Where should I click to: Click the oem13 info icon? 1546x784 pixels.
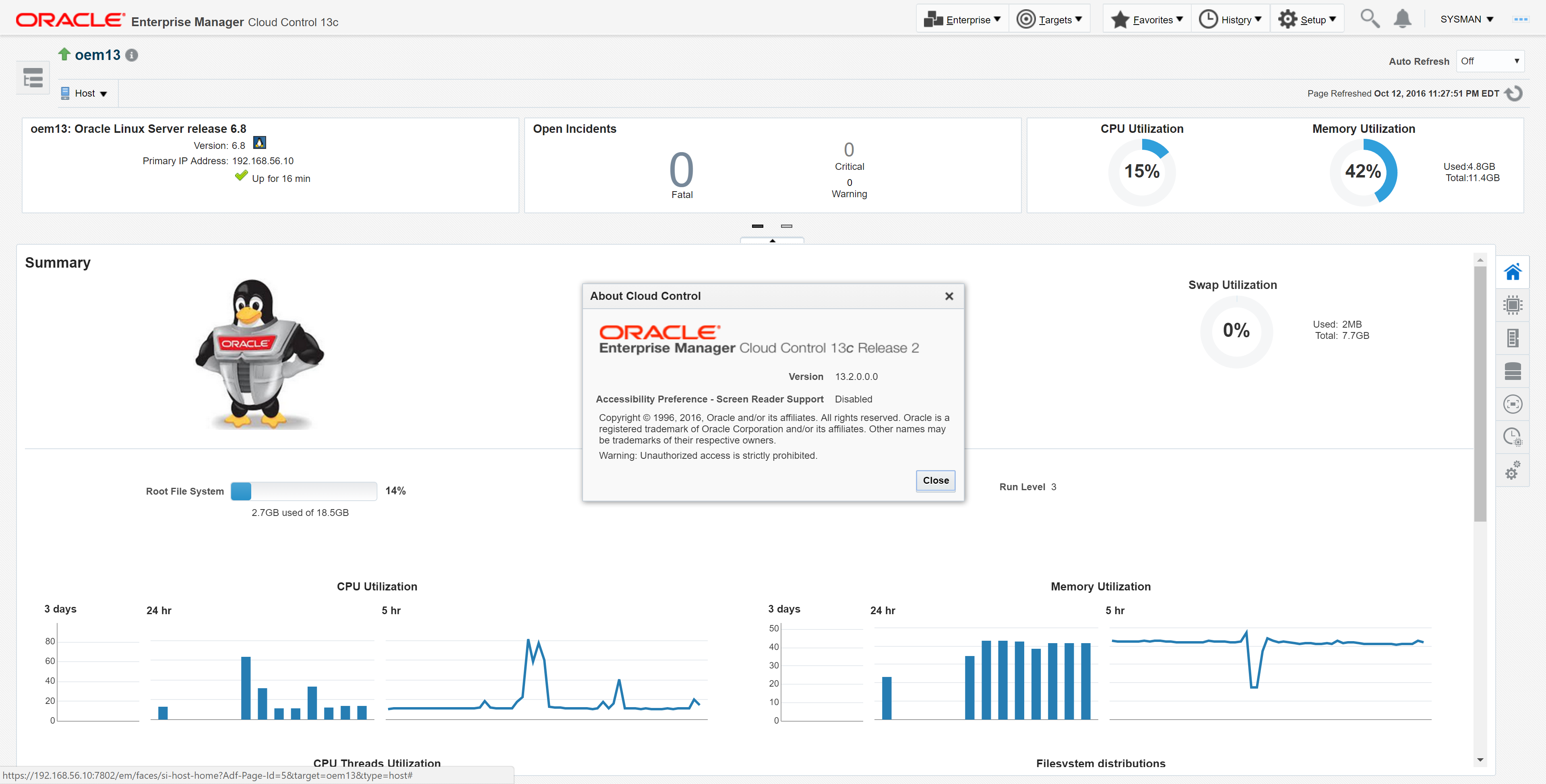(x=132, y=55)
